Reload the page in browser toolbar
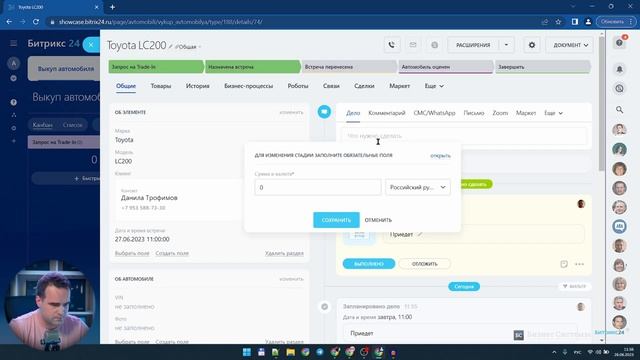 (36, 22)
